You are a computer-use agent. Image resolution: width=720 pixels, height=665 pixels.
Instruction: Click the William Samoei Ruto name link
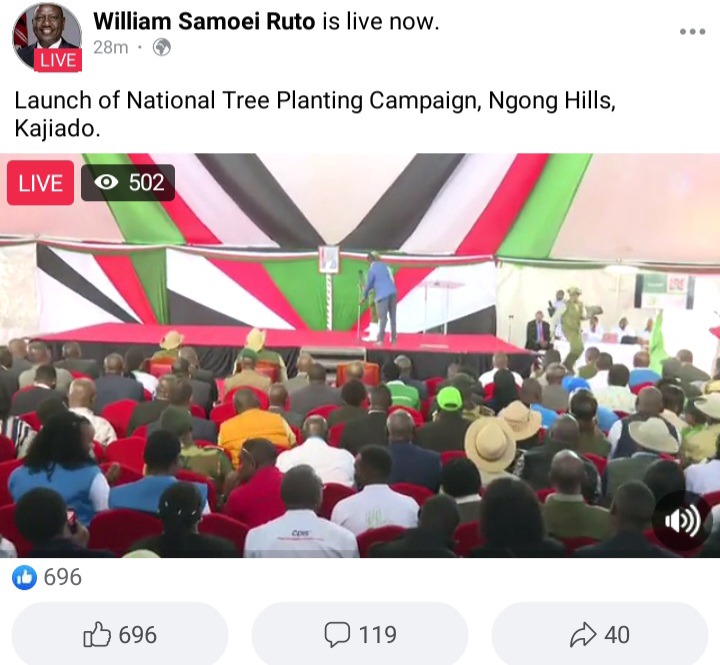point(204,22)
